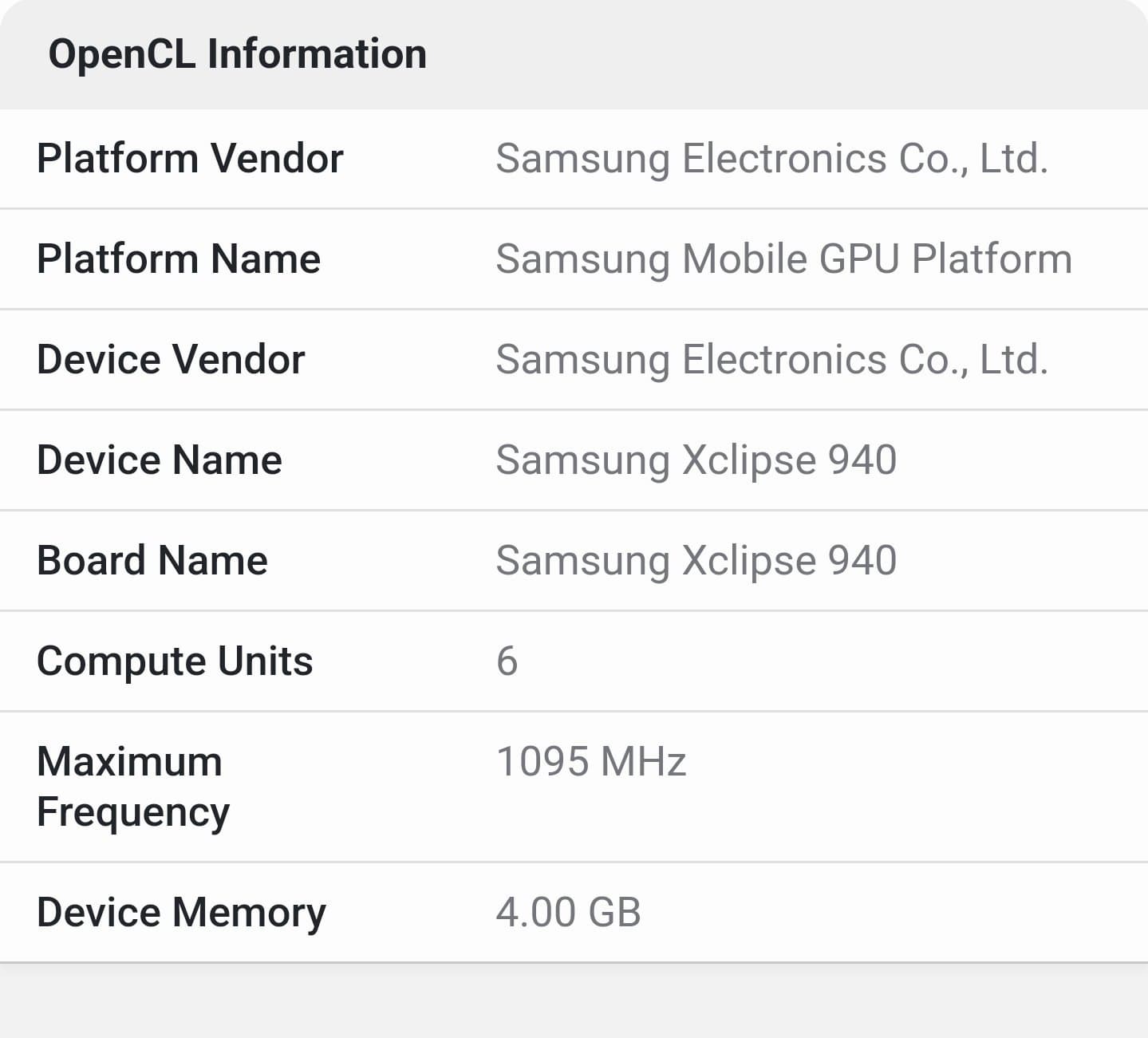Click the OpenCL Information header
The width and height of the screenshot is (1148, 1038).
point(238,54)
